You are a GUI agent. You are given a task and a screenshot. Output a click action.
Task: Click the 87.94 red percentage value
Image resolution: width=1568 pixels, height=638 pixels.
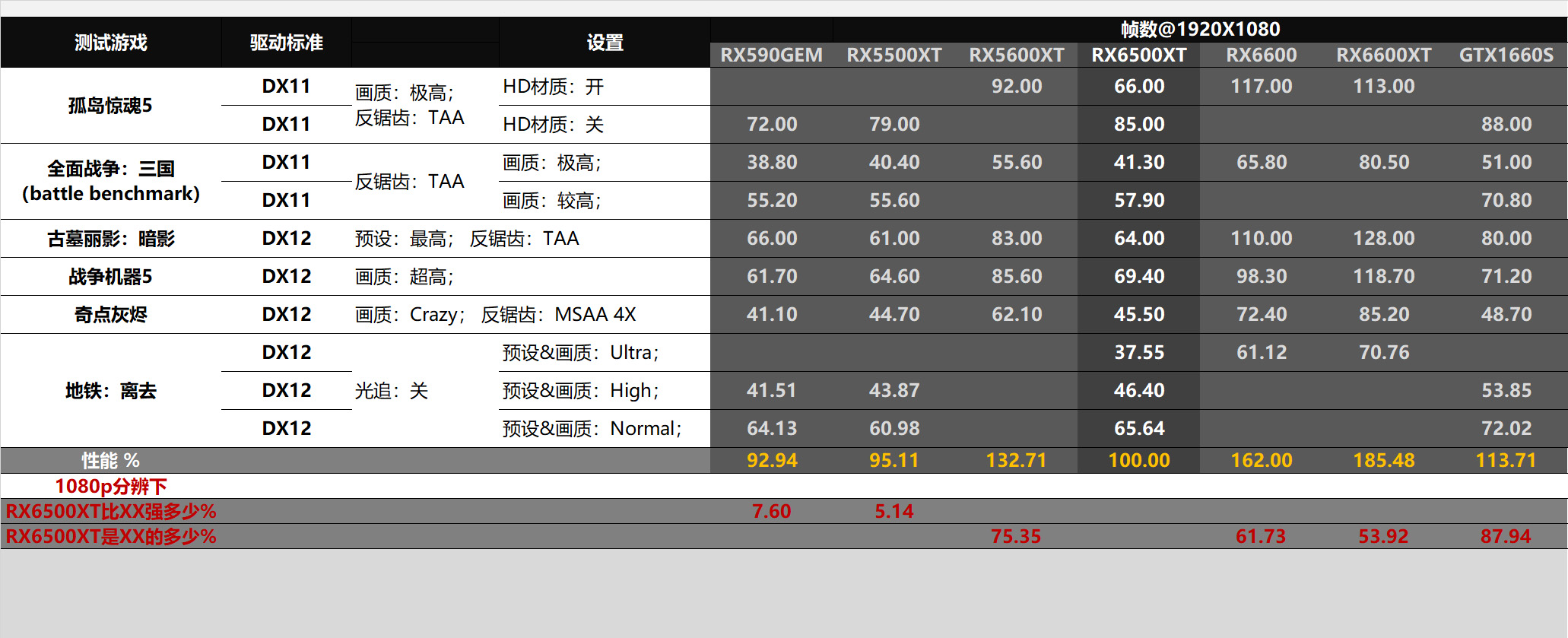pyautogui.click(x=1506, y=536)
